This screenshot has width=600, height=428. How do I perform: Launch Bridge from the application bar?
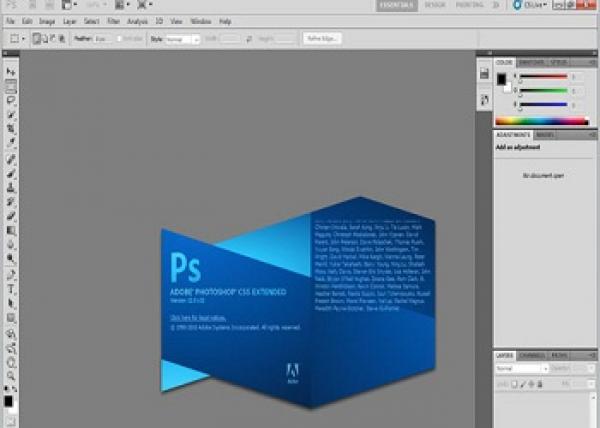(32, 5)
